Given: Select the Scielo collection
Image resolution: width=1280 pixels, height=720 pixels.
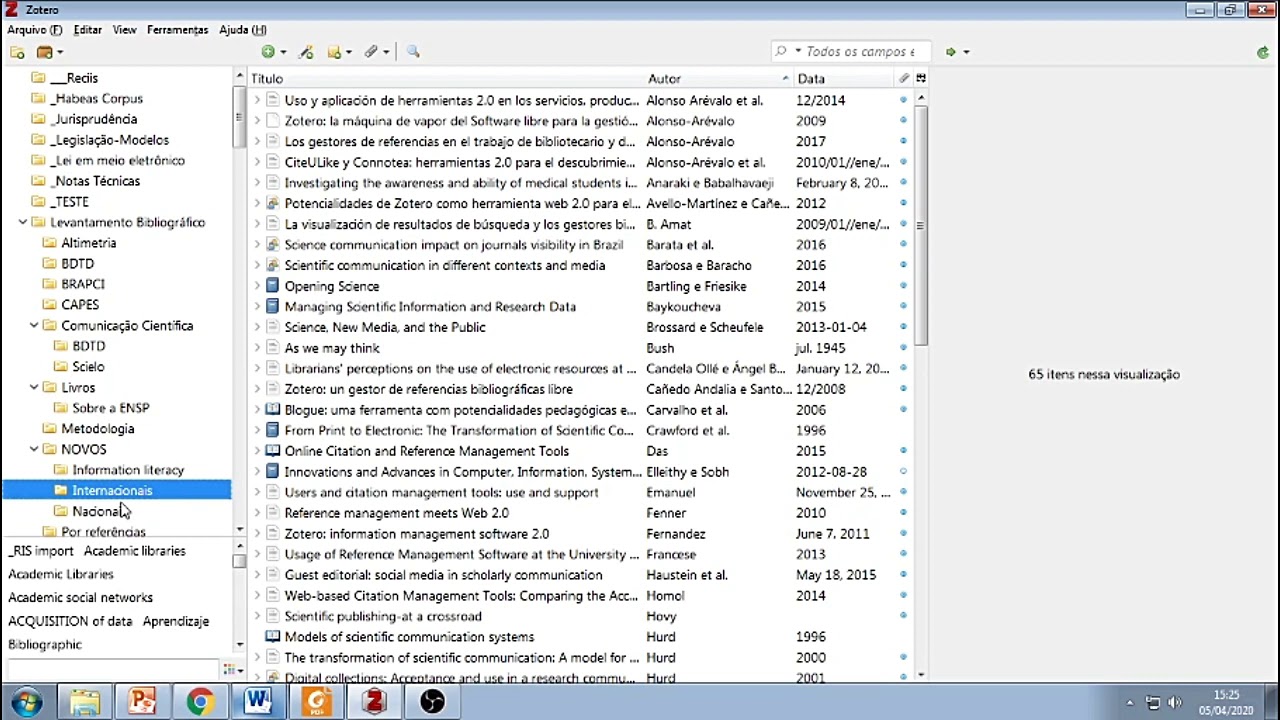Looking at the screenshot, I should pyautogui.click(x=88, y=367).
